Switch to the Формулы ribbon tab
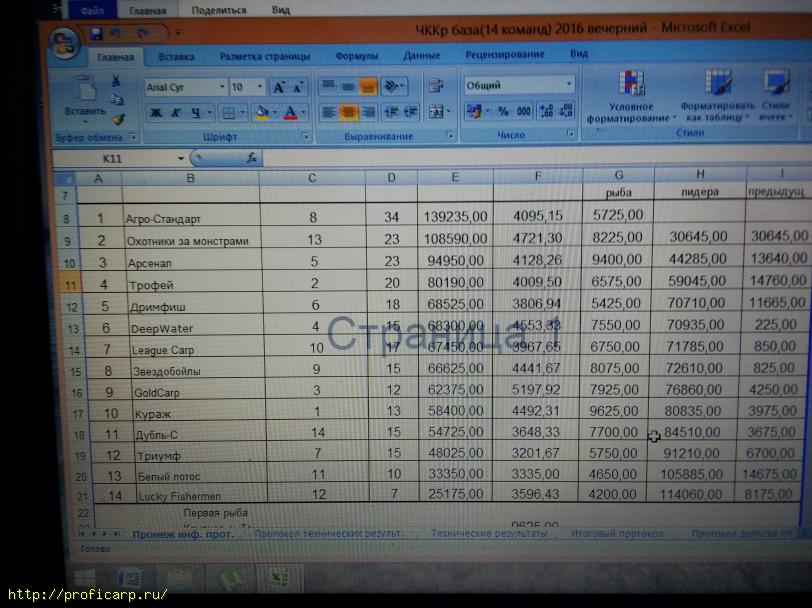Screen dimensions: 812x608 point(356,55)
